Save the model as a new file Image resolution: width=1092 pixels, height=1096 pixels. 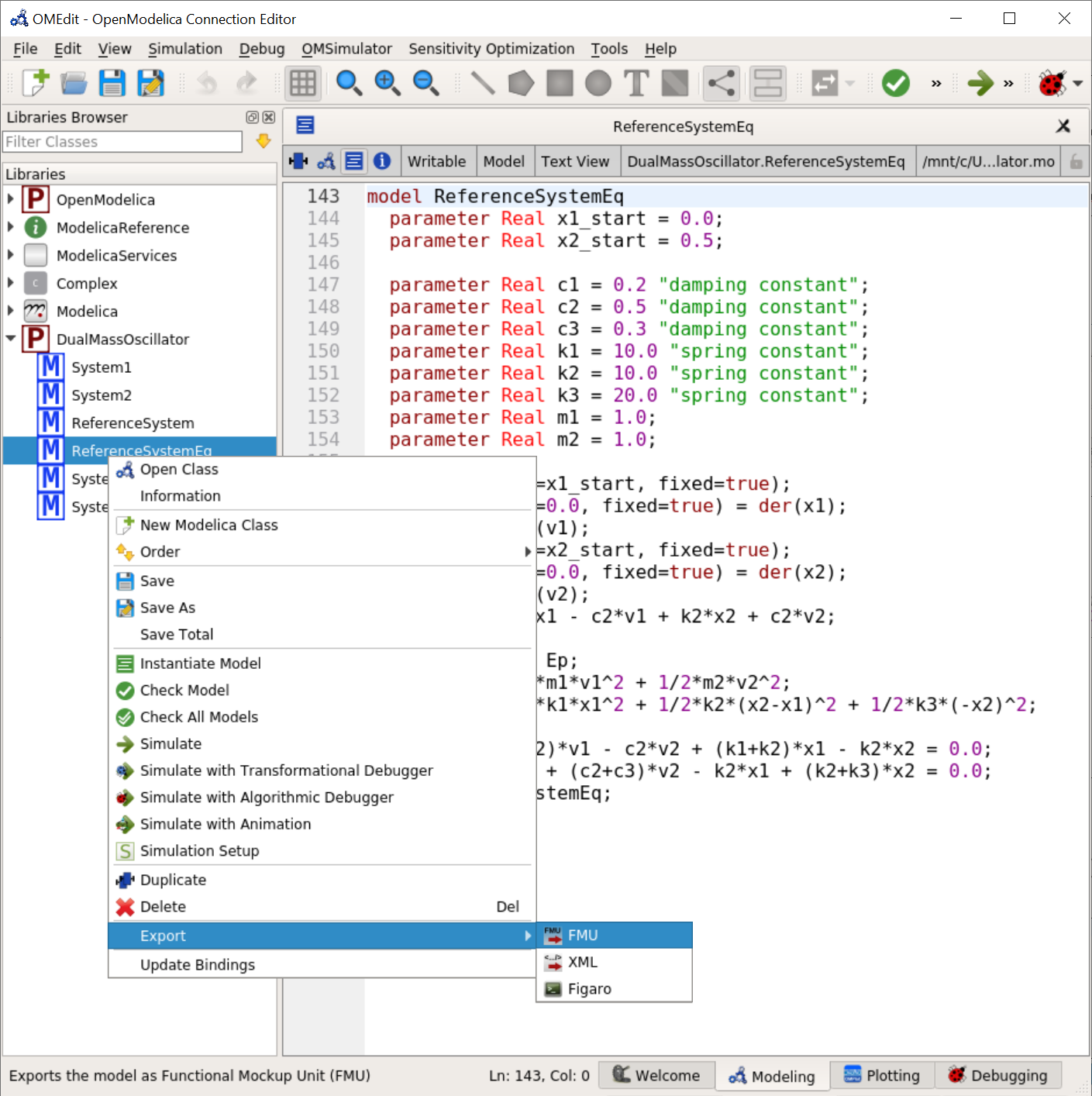pyautogui.click(x=150, y=83)
